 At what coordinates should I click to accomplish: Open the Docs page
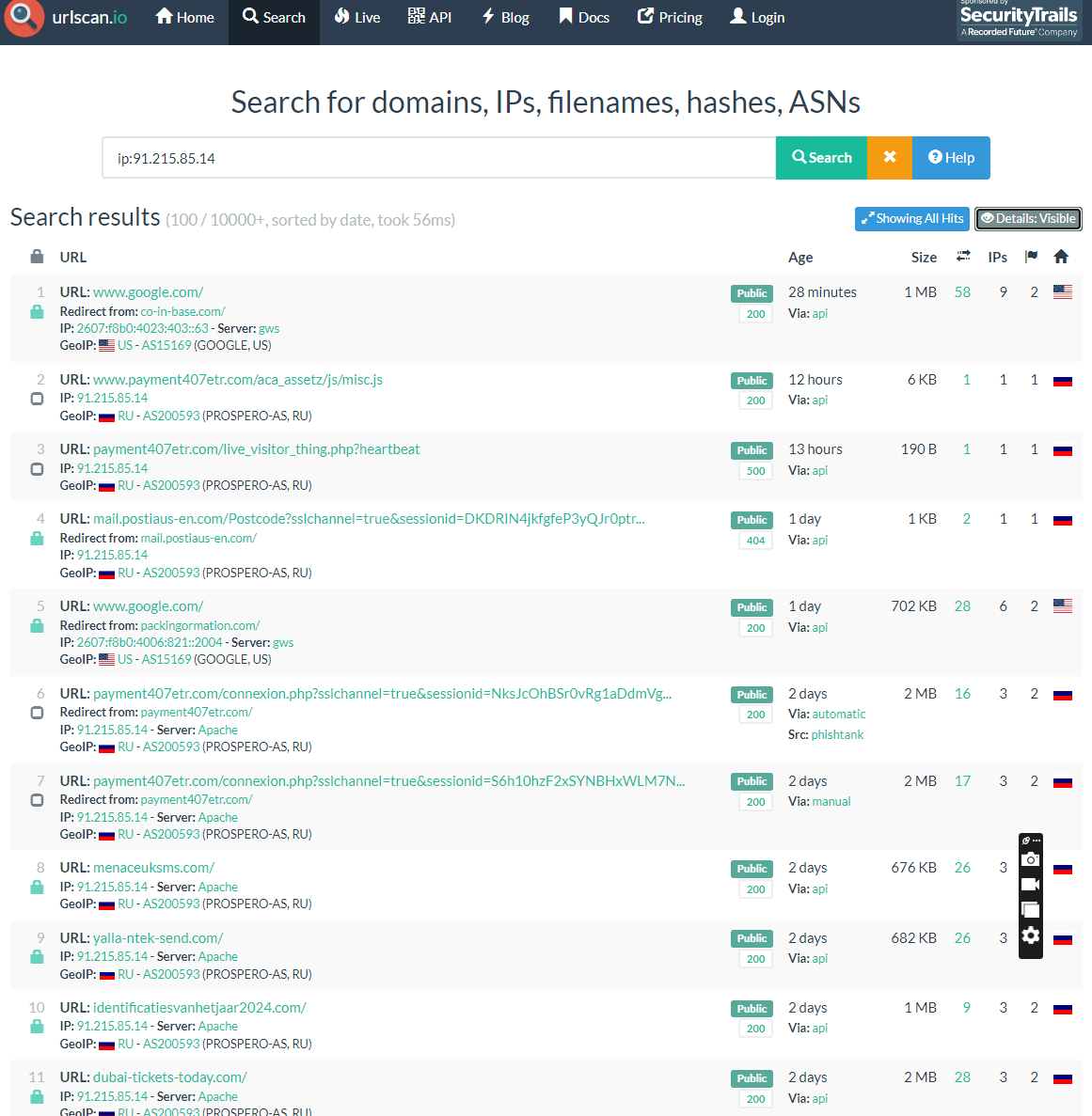point(584,17)
